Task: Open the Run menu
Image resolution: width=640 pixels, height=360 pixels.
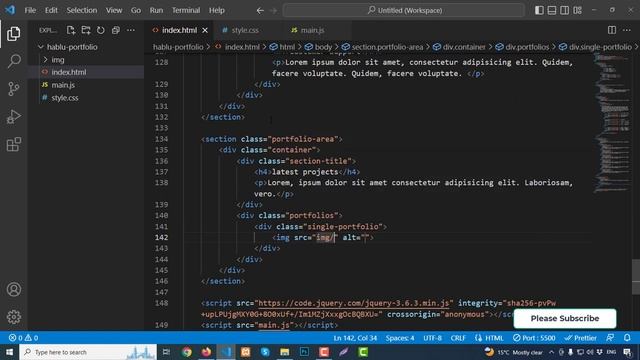Action: tap(156, 10)
